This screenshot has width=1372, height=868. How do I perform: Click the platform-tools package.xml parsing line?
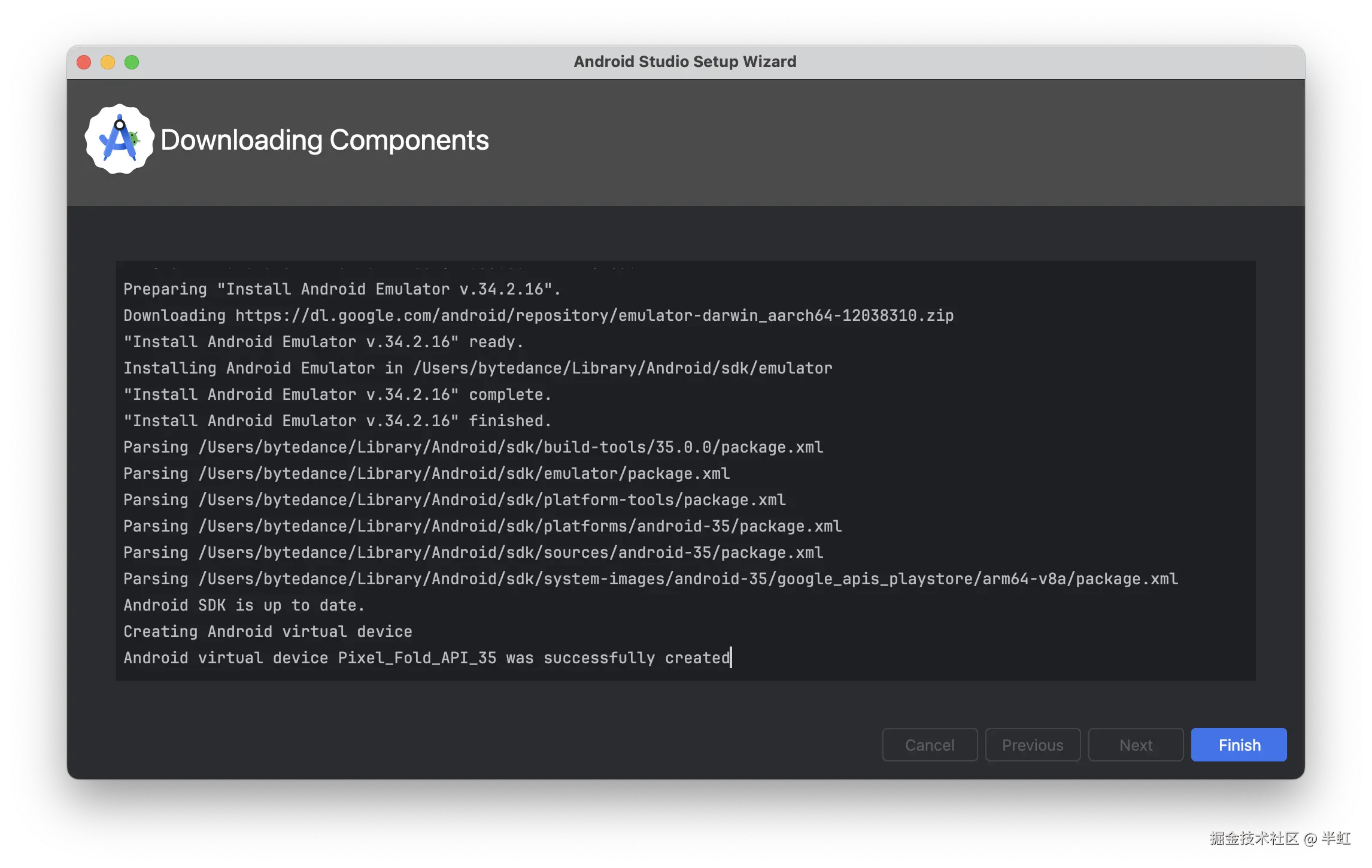tap(454, 500)
